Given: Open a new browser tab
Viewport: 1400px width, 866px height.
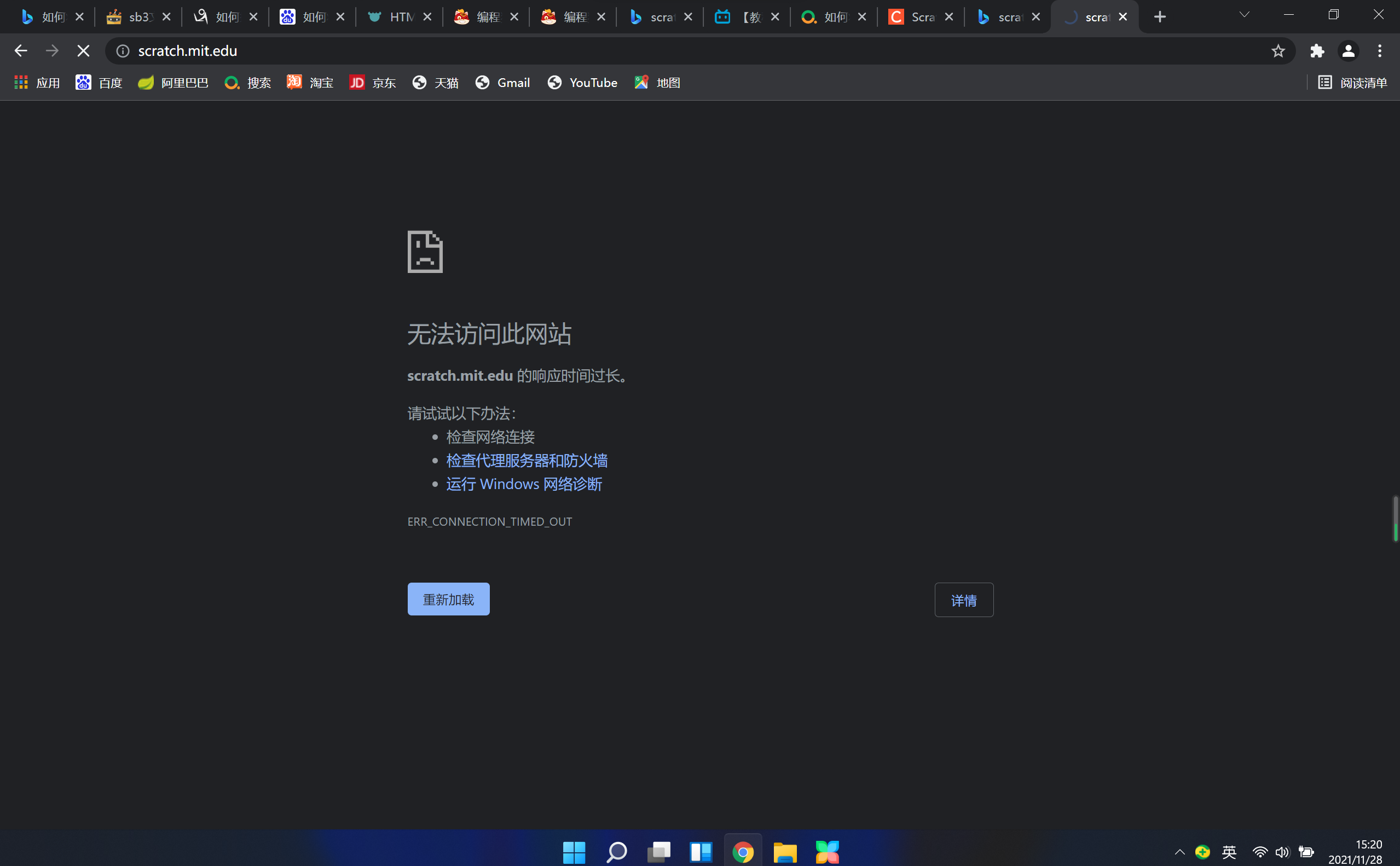Looking at the screenshot, I should coord(1160,17).
